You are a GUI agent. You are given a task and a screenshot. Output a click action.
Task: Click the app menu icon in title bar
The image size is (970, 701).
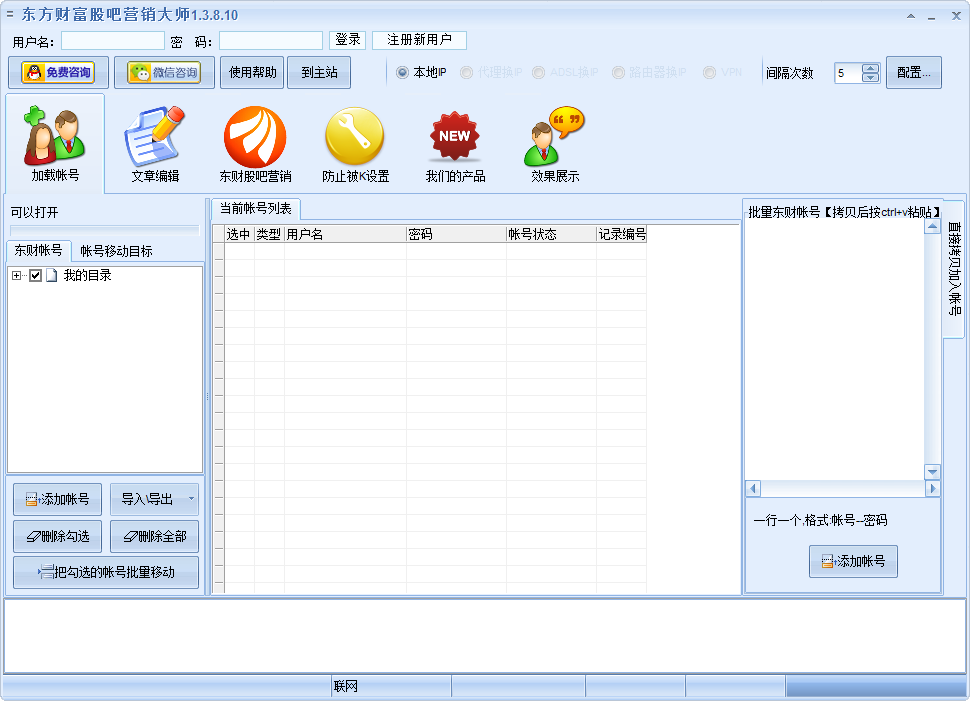10,14
